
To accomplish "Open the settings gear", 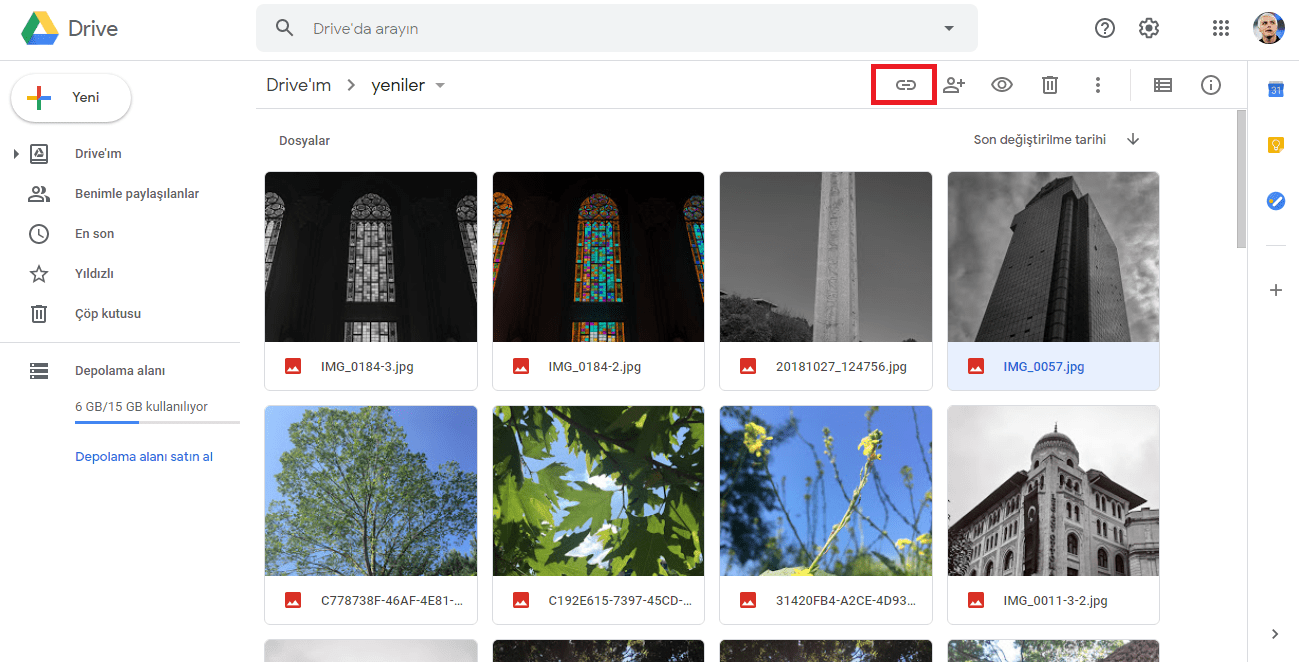I will [1149, 28].
